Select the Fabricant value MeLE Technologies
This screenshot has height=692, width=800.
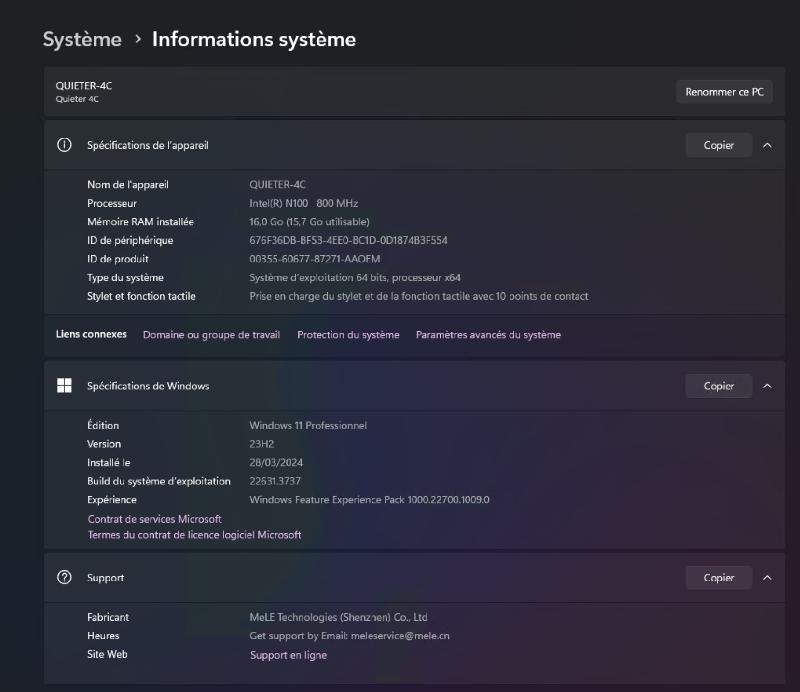338,617
